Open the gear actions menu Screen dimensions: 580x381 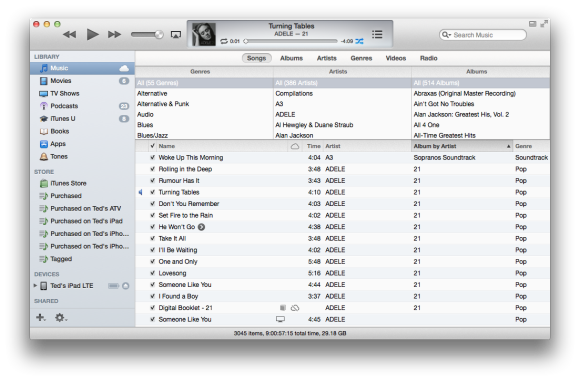(61, 317)
